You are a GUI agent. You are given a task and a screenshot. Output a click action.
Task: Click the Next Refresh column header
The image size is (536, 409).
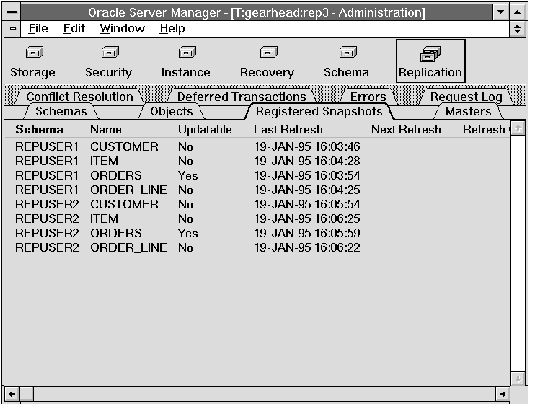pyautogui.click(x=406, y=130)
